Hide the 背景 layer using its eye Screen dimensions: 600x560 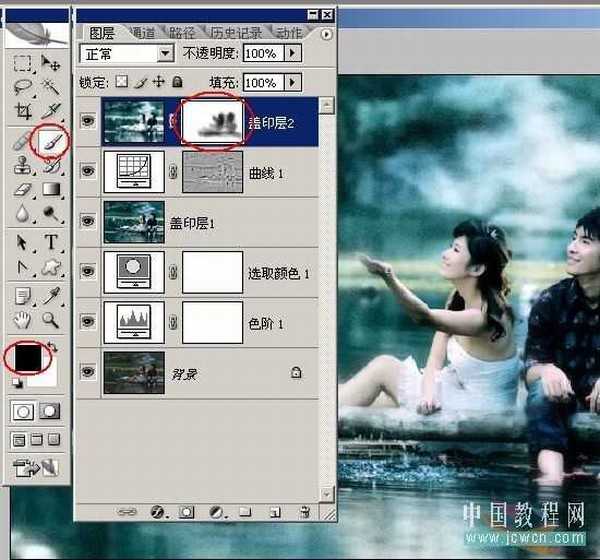pos(89,372)
